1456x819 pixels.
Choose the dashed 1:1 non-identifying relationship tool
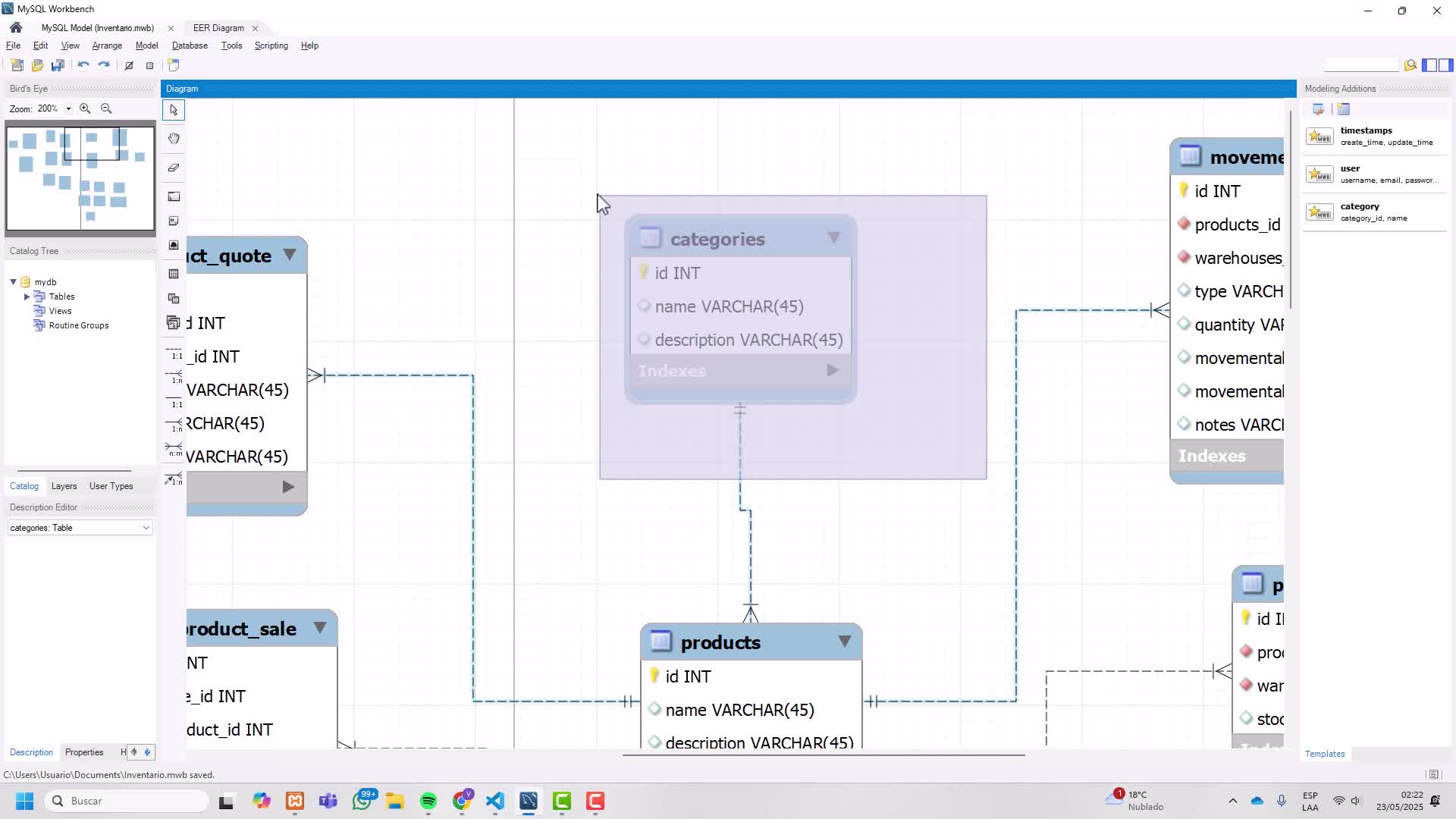coord(174,353)
